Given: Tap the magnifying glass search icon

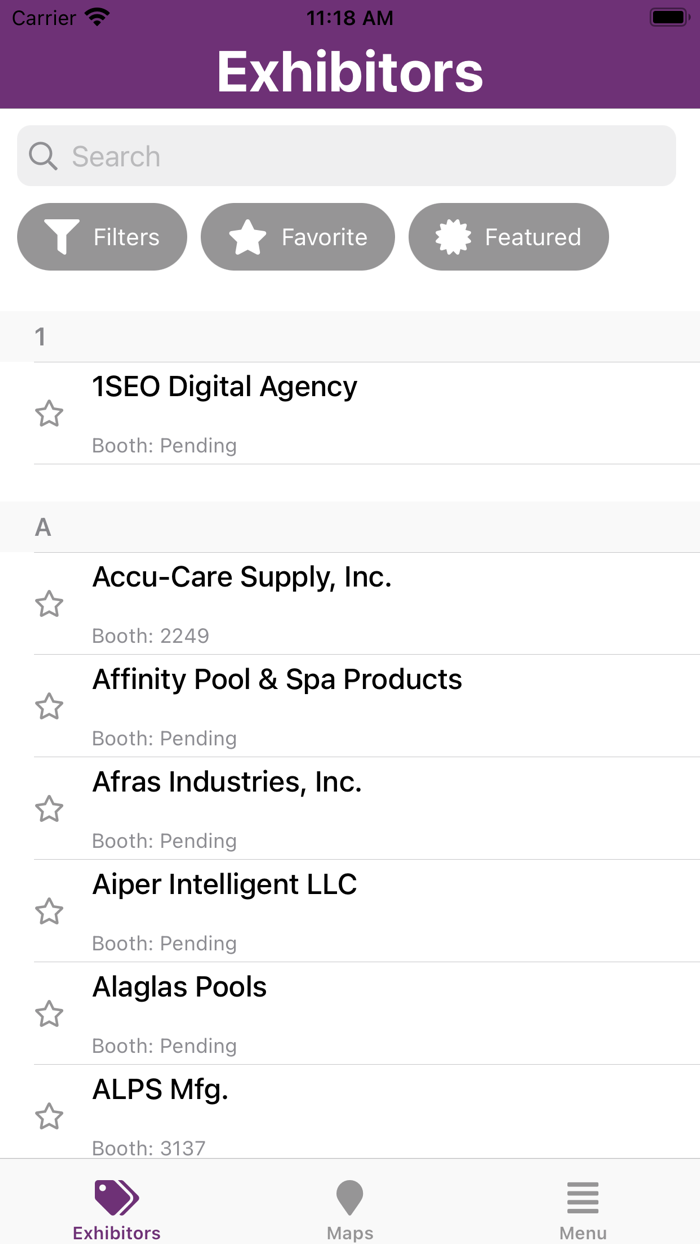Looking at the screenshot, I should [43, 156].
